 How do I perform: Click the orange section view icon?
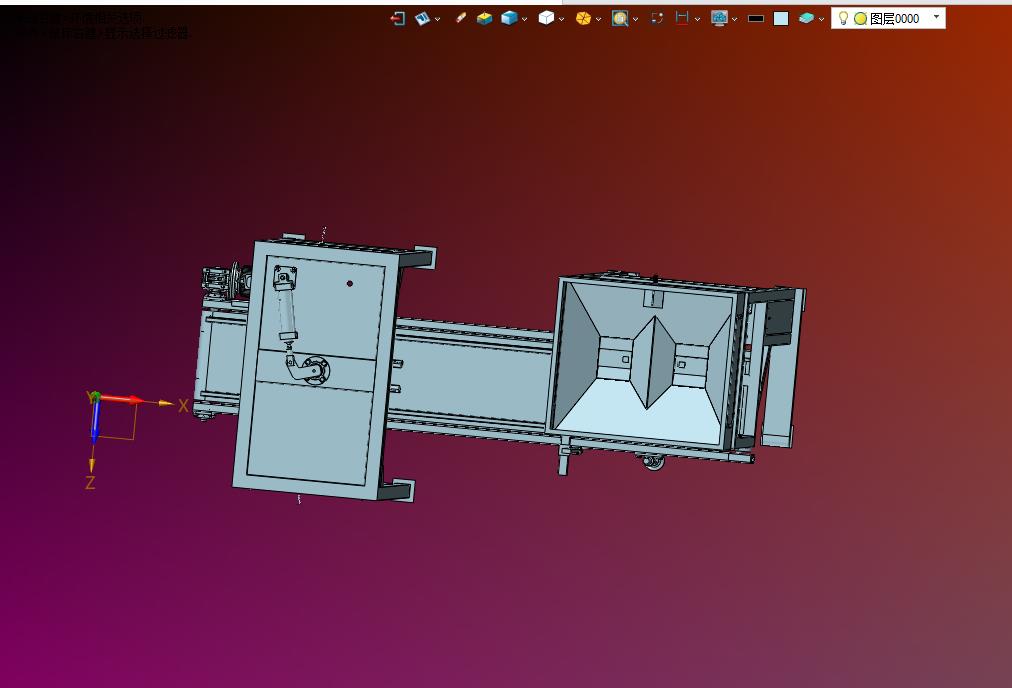[x=583, y=18]
